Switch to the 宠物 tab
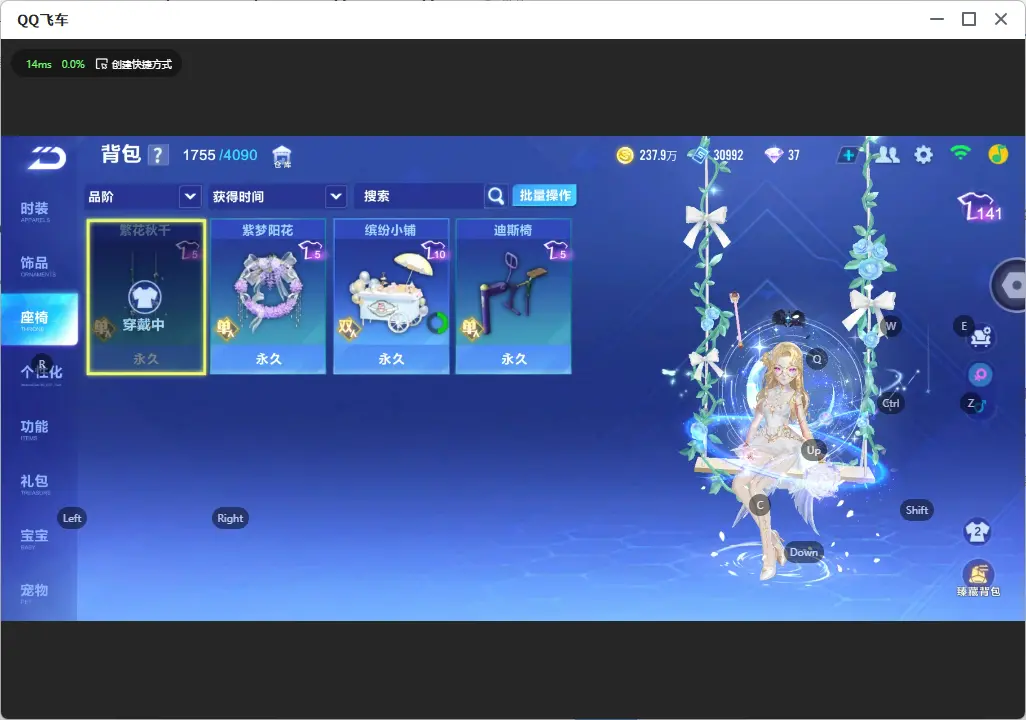This screenshot has height=720, width=1026. [x=34, y=592]
